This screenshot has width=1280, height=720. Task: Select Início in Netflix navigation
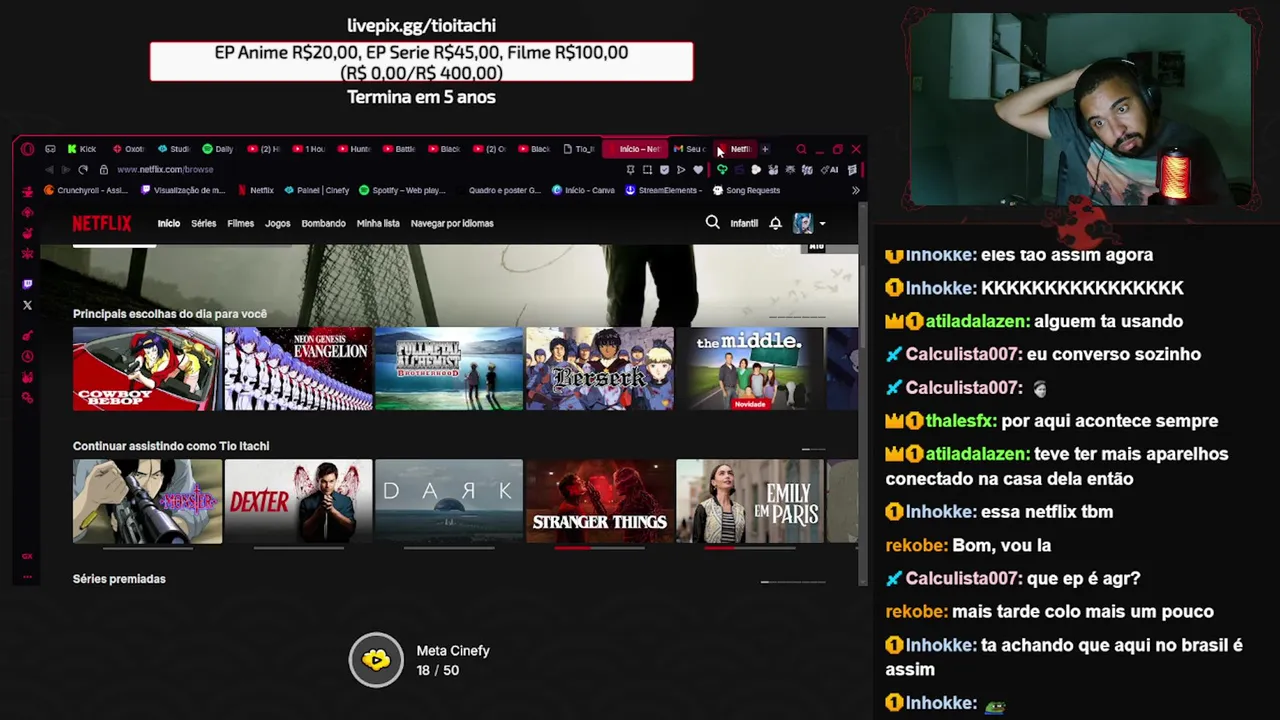click(168, 223)
